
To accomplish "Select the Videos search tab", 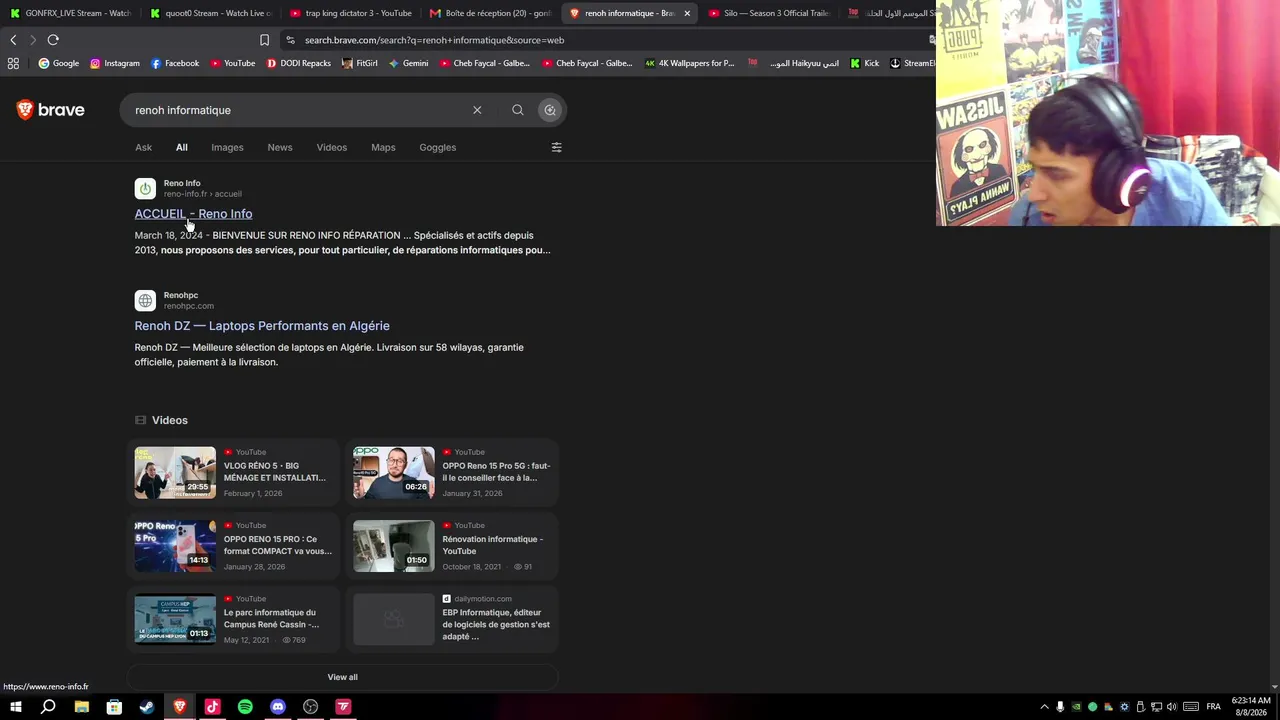I will (x=332, y=147).
